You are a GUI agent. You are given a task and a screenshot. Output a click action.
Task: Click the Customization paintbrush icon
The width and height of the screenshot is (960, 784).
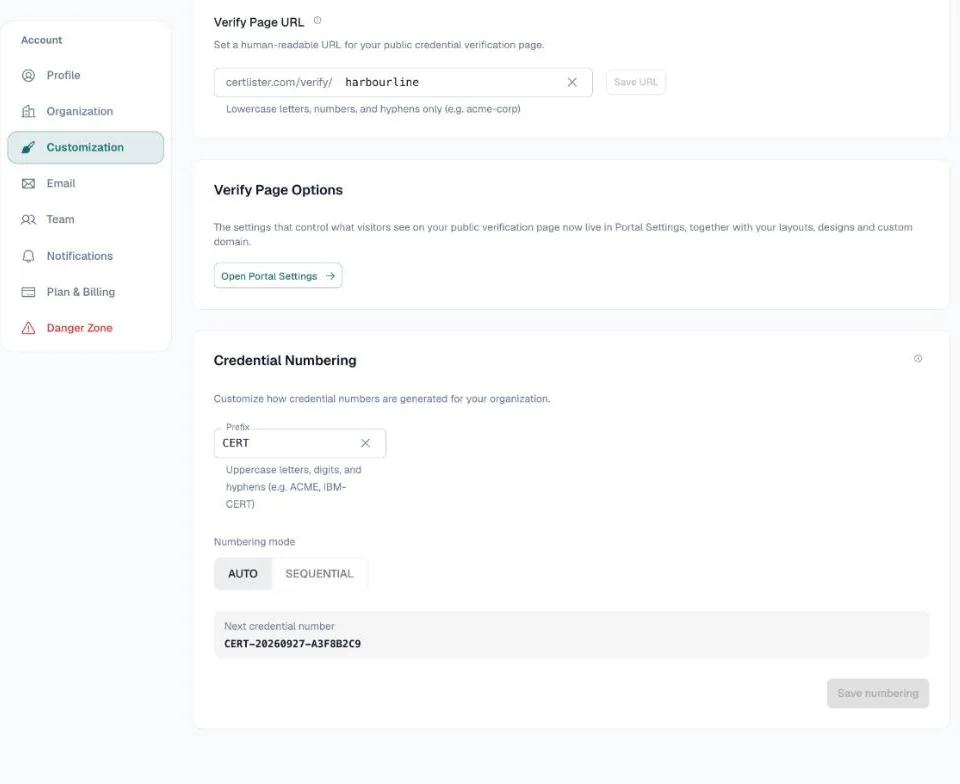pyautogui.click(x=28, y=147)
